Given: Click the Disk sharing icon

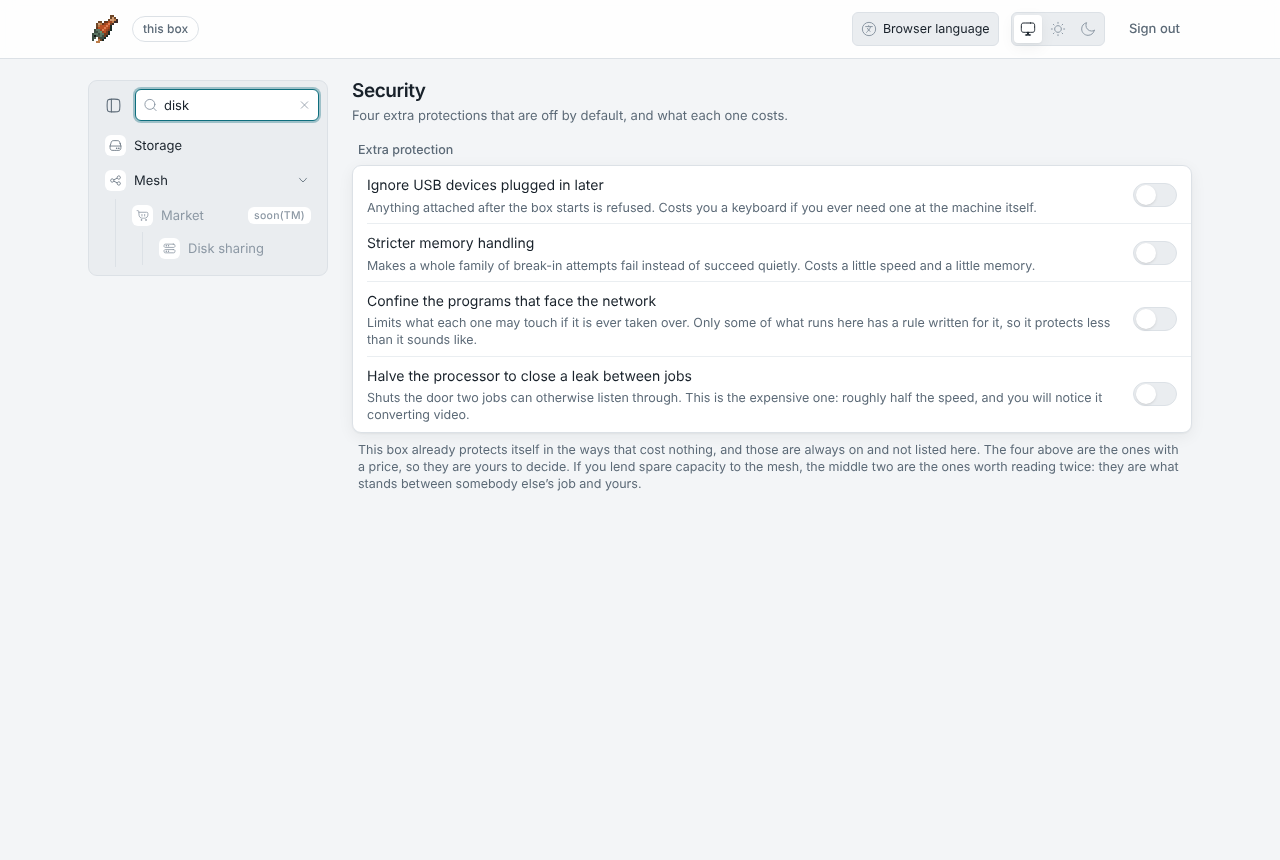Looking at the screenshot, I should click(x=170, y=249).
